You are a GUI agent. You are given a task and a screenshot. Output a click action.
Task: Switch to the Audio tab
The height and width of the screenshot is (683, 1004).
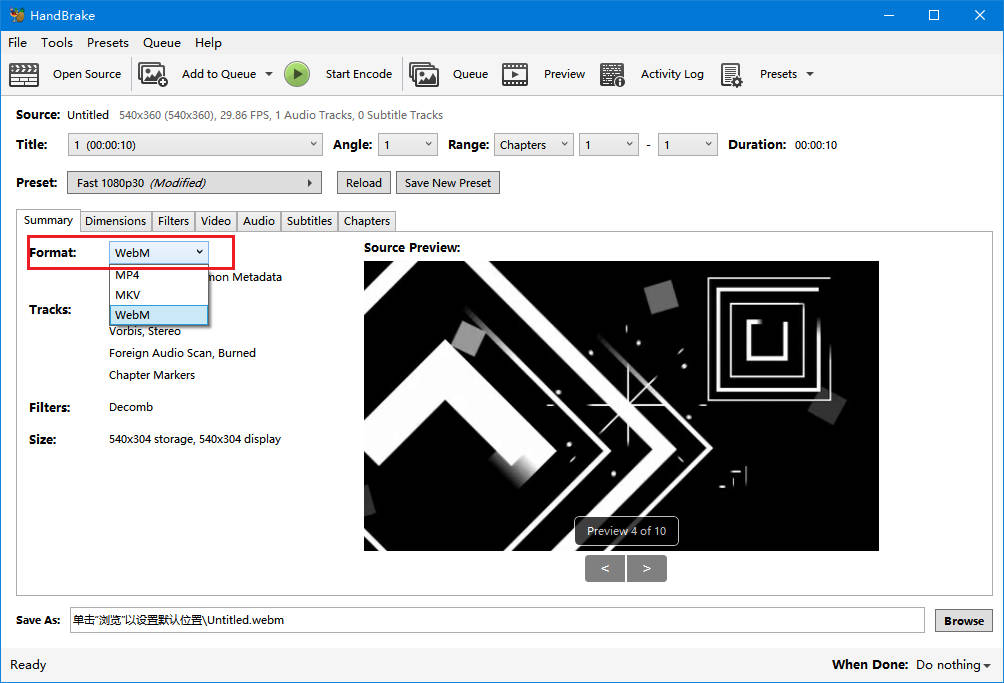pyautogui.click(x=259, y=221)
